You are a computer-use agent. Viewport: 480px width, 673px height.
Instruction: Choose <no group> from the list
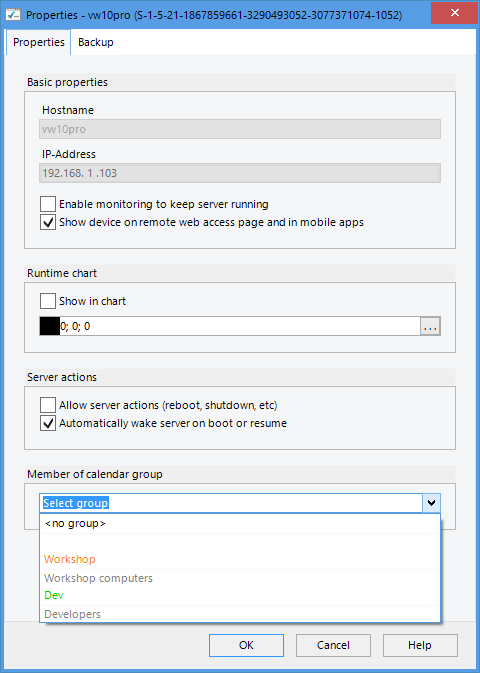tap(240, 524)
